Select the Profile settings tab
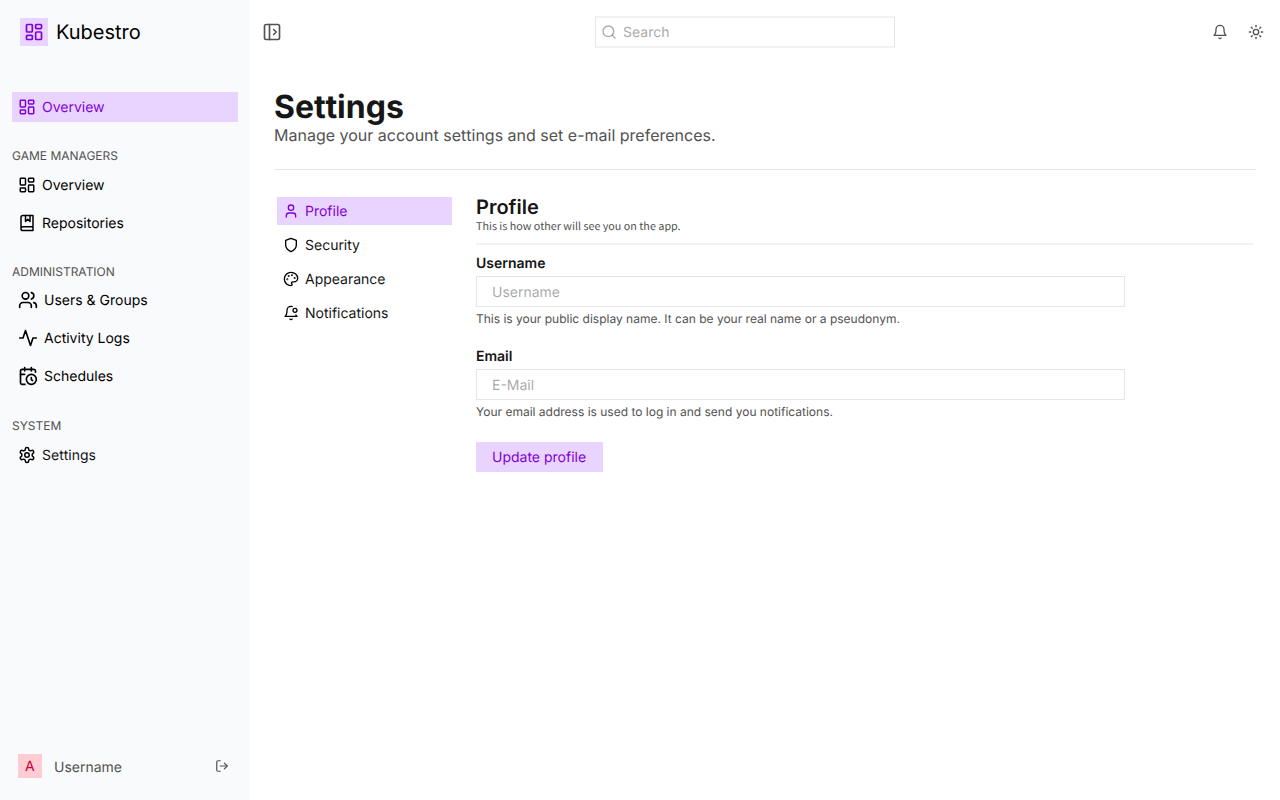 364,211
